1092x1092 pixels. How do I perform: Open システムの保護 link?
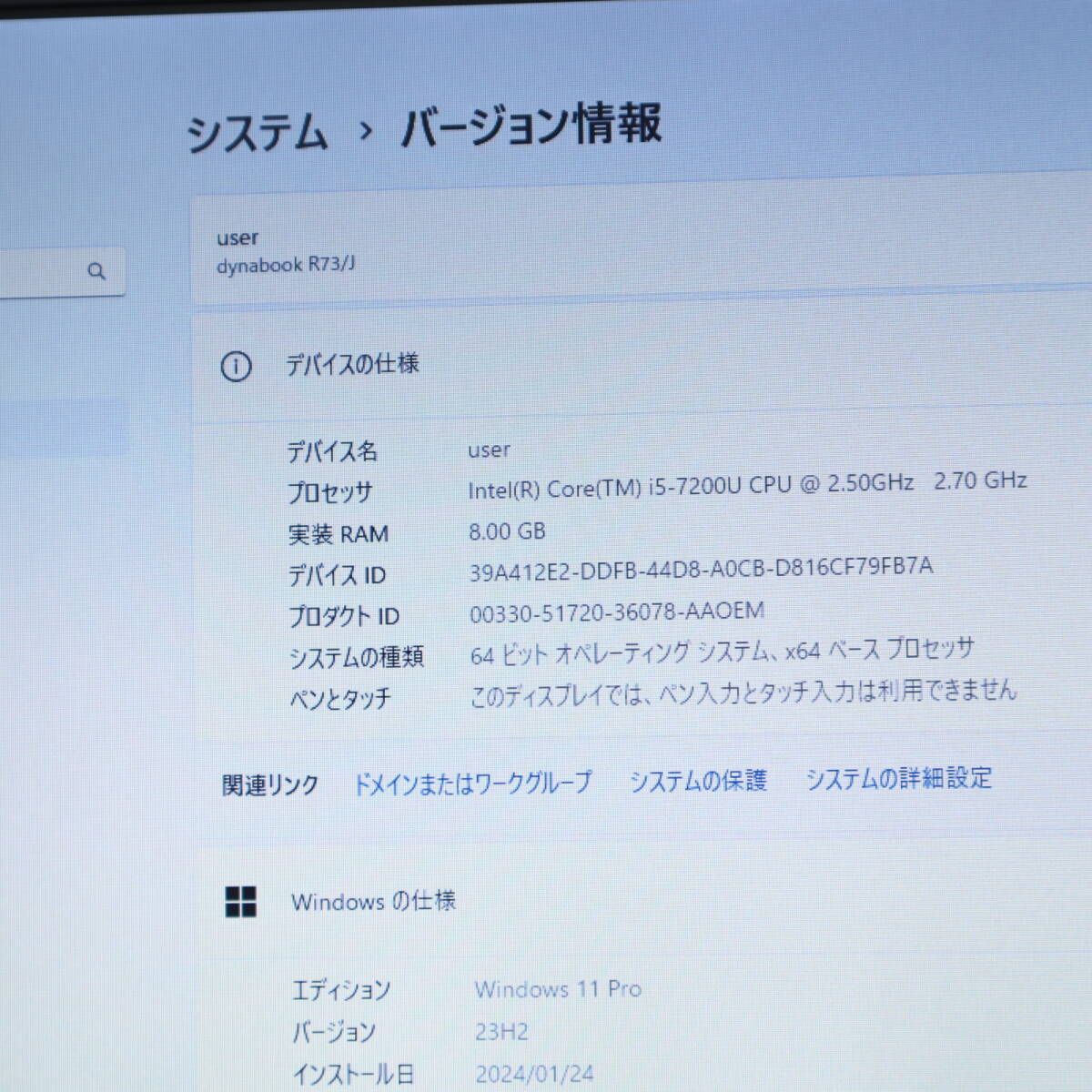(699, 781)
